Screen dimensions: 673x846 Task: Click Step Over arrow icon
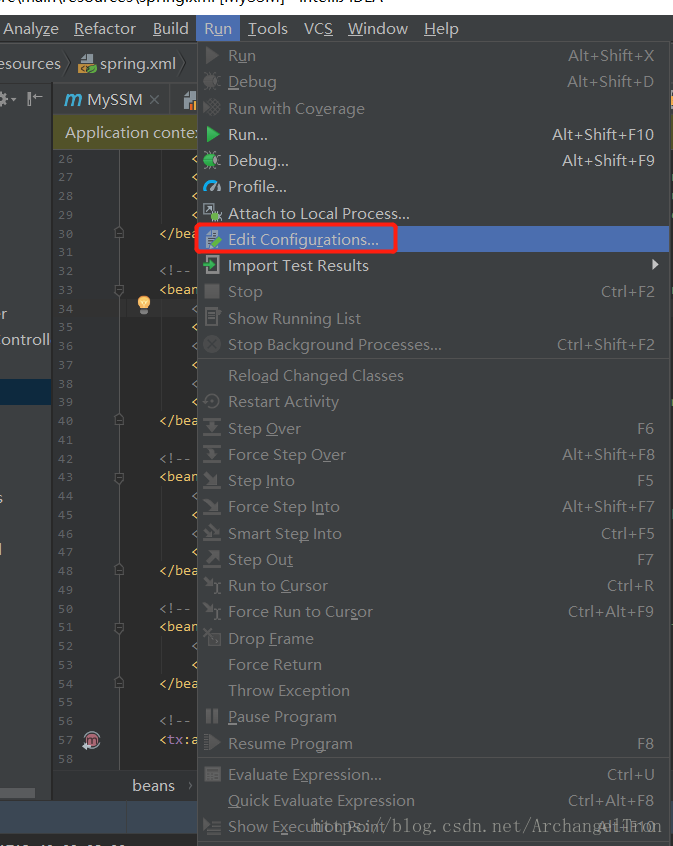212,427
